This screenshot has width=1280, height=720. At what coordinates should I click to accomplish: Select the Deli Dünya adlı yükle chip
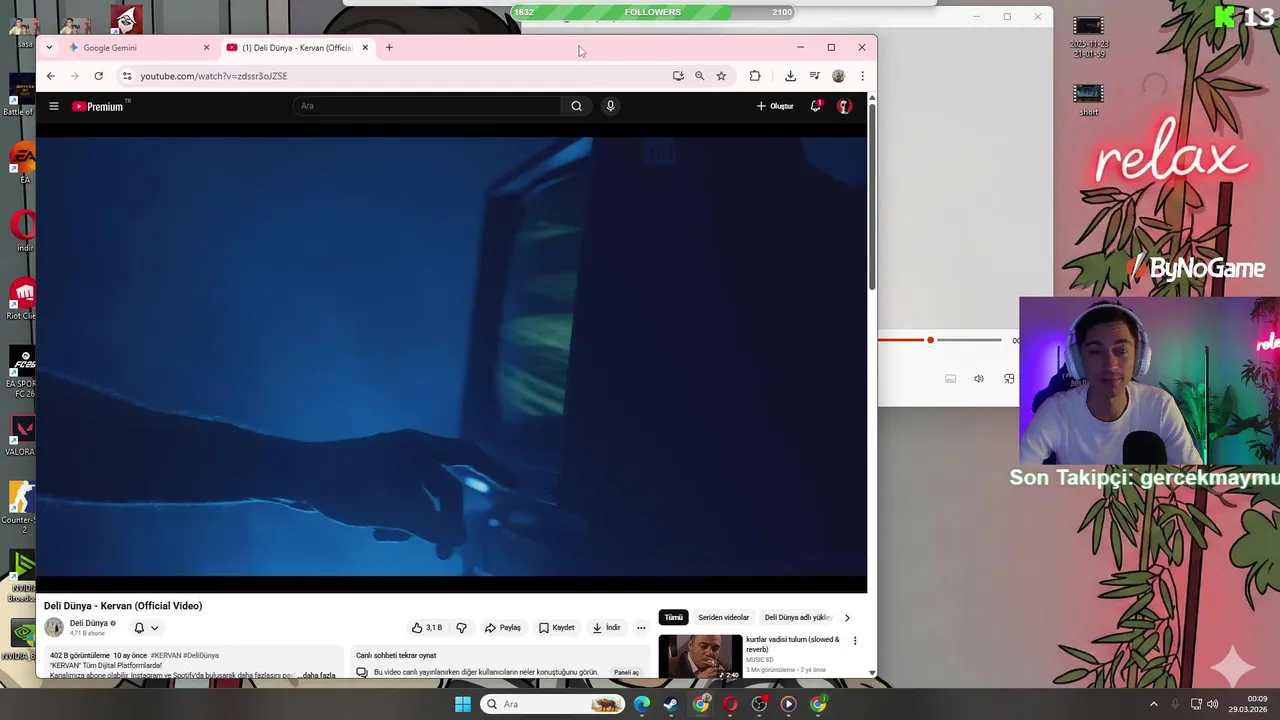pos(798,618)
